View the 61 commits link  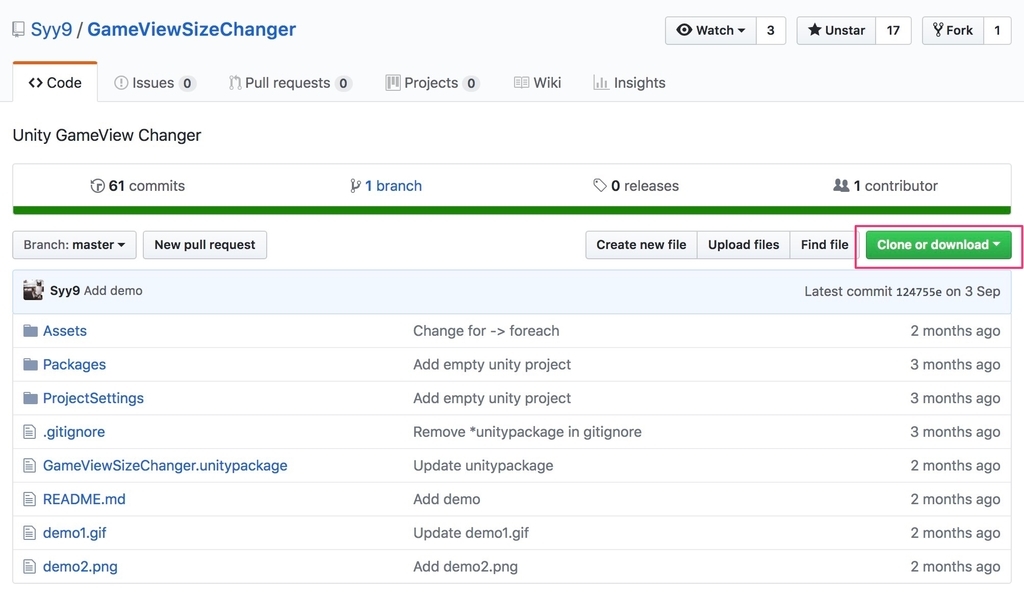138,186
